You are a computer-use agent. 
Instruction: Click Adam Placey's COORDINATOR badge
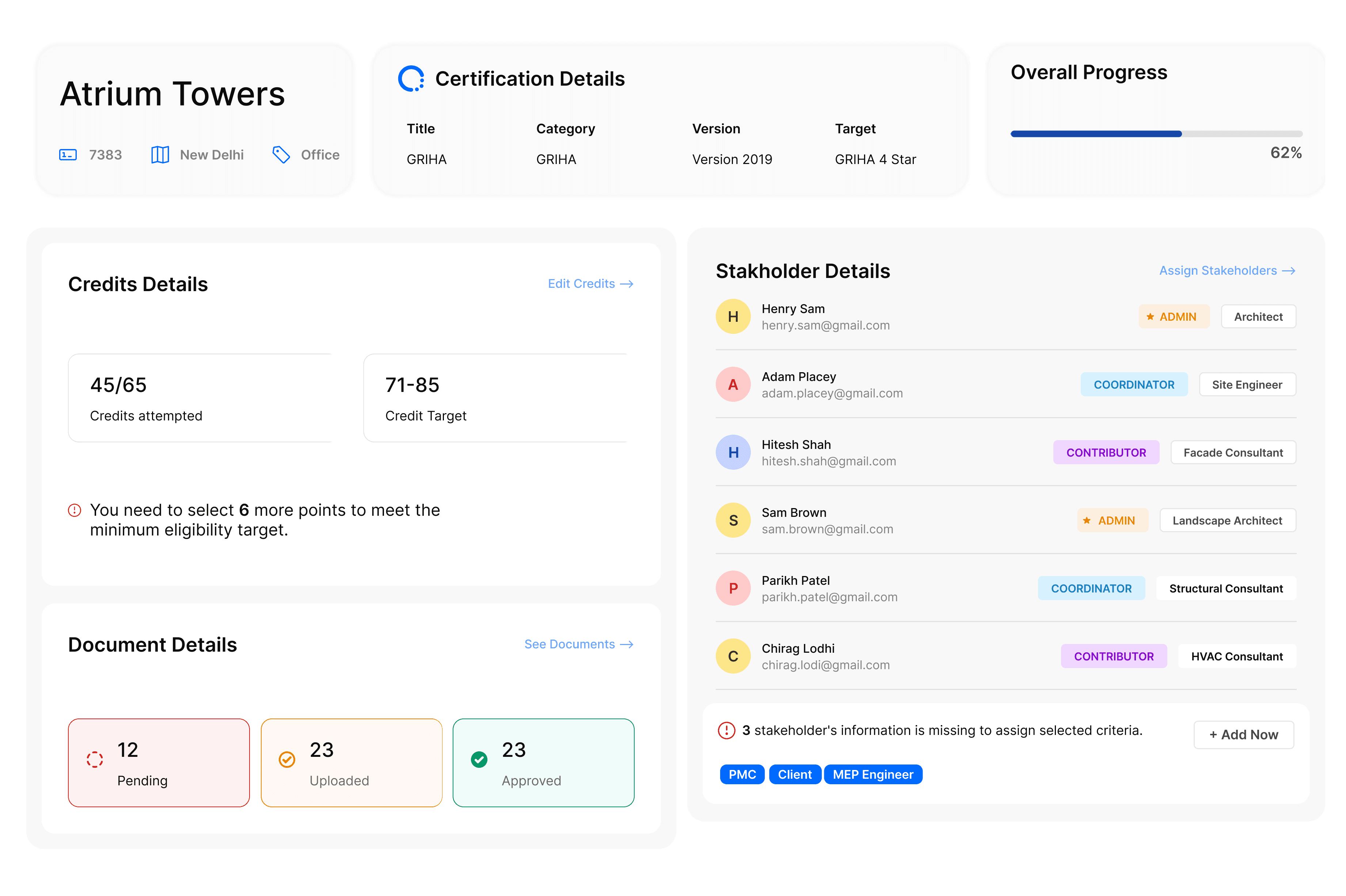[x=1134, y=385]
